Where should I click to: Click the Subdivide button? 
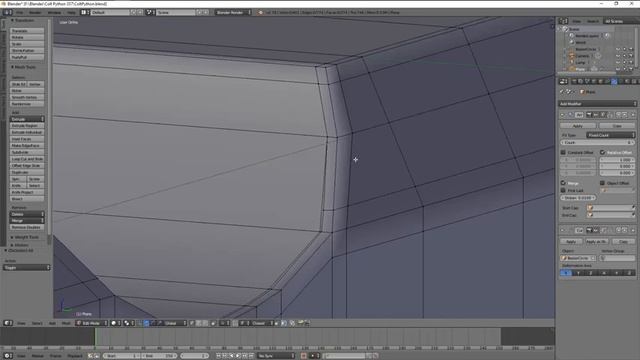click(x=27, y=152)
